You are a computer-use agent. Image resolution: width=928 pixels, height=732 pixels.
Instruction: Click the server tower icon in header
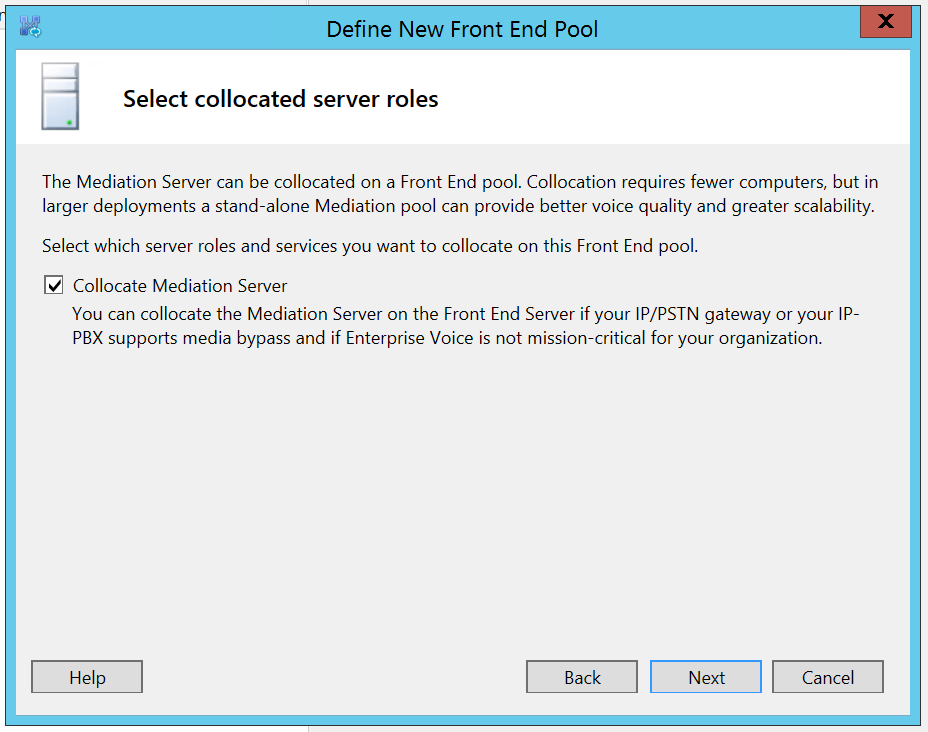point(60,96)
